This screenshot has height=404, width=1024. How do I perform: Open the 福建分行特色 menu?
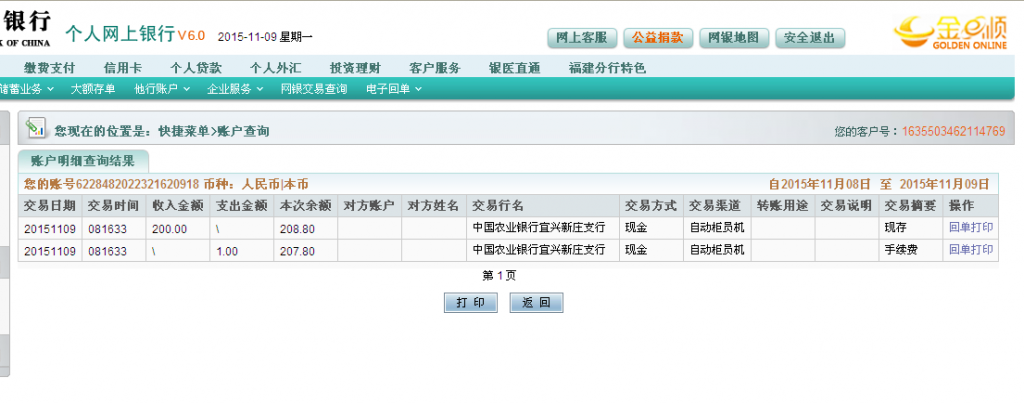[607, 68]
